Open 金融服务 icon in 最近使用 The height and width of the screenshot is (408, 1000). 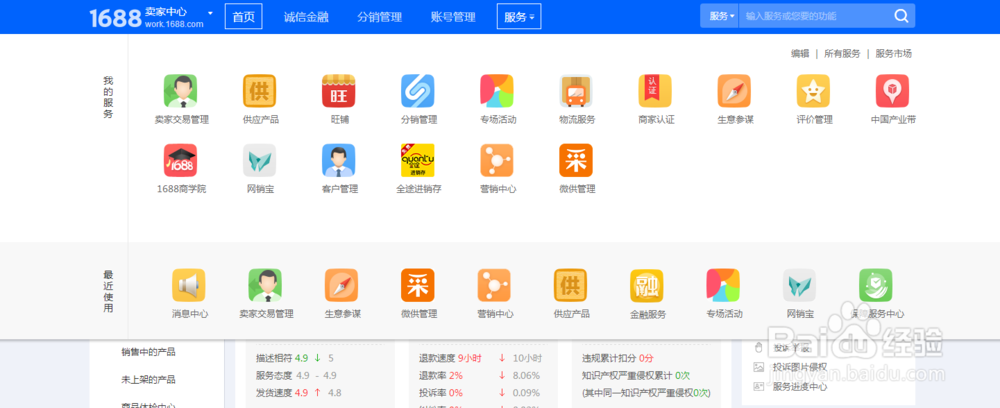click(647, 286)
